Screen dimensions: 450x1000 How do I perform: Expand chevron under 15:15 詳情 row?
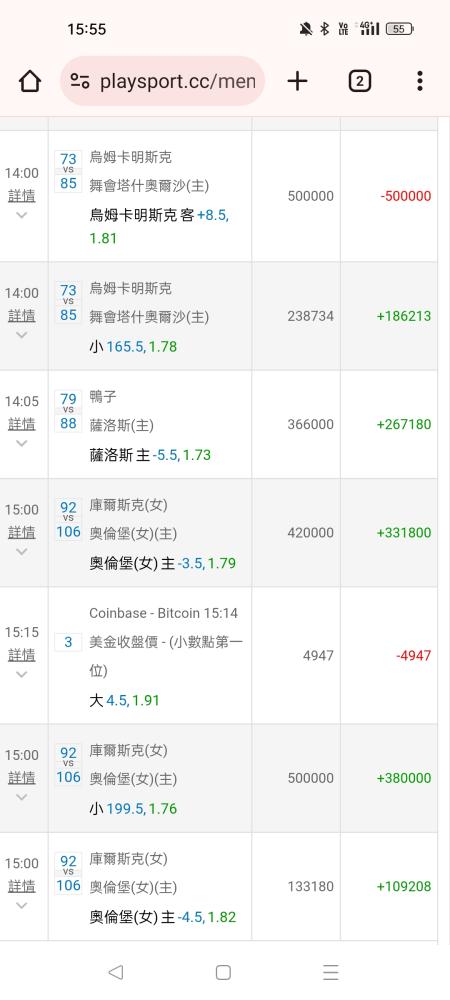(x=22, y=674)
